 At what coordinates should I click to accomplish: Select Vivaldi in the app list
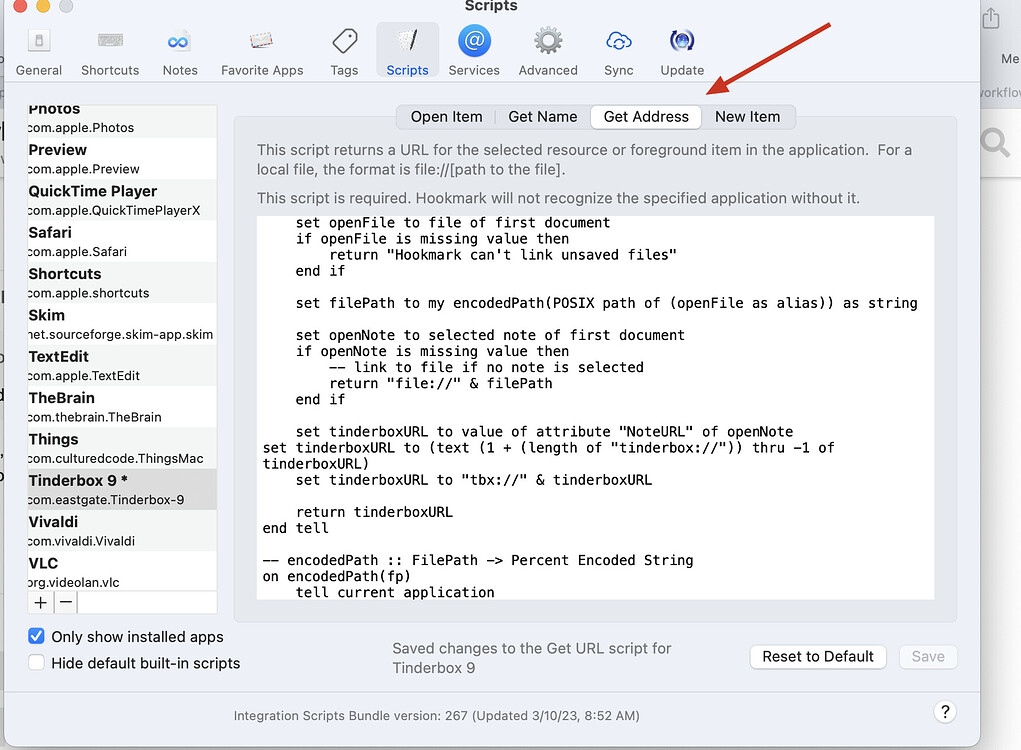pyautogui.click(x=122, y=531)
